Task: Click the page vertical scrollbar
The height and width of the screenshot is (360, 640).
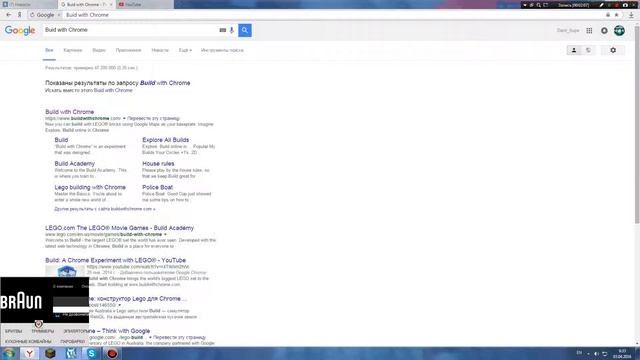Action: coord(637,125)
